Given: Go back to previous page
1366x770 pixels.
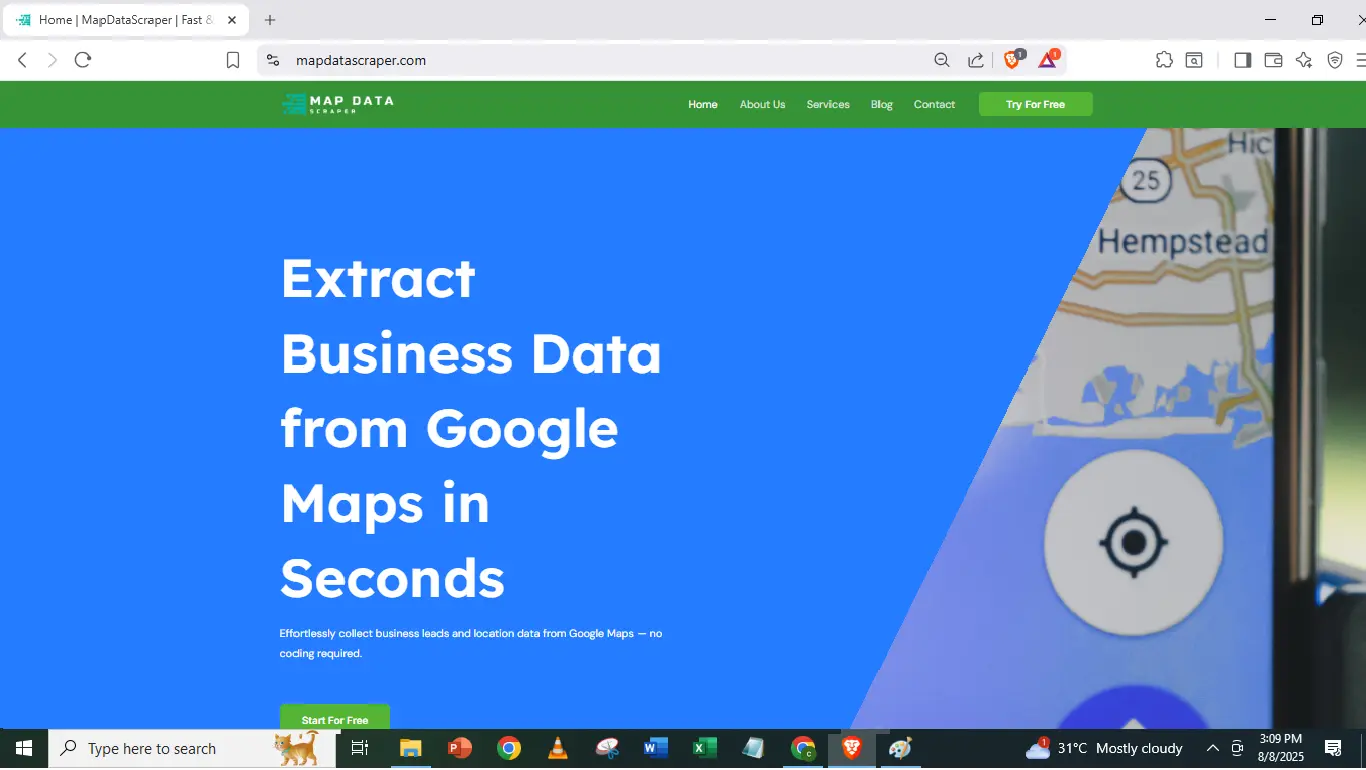Looking at the screenshot, I should click(x=22, y=60).
